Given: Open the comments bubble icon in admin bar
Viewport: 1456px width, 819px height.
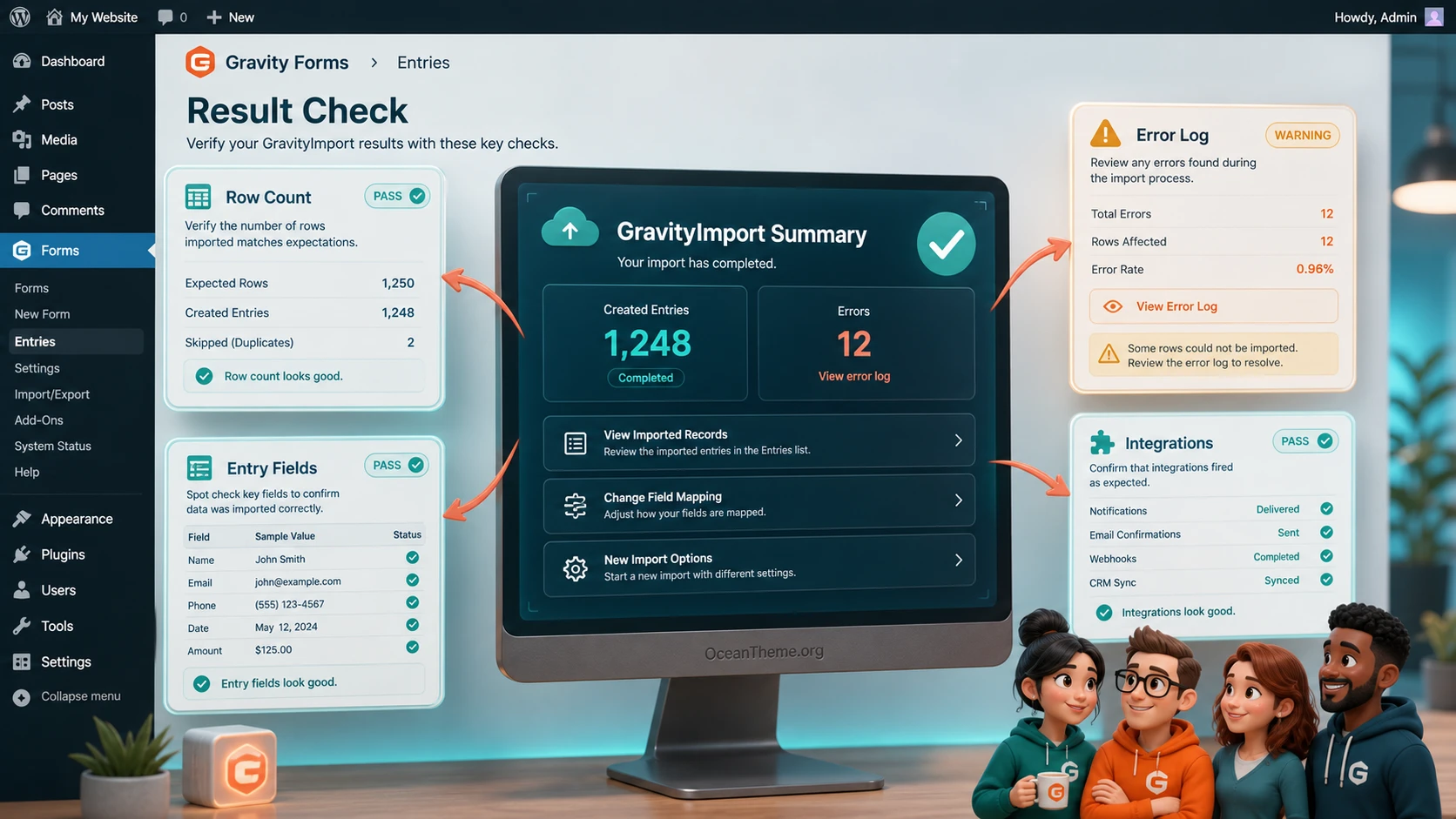Looking at the screenshot, I should 165,17.
